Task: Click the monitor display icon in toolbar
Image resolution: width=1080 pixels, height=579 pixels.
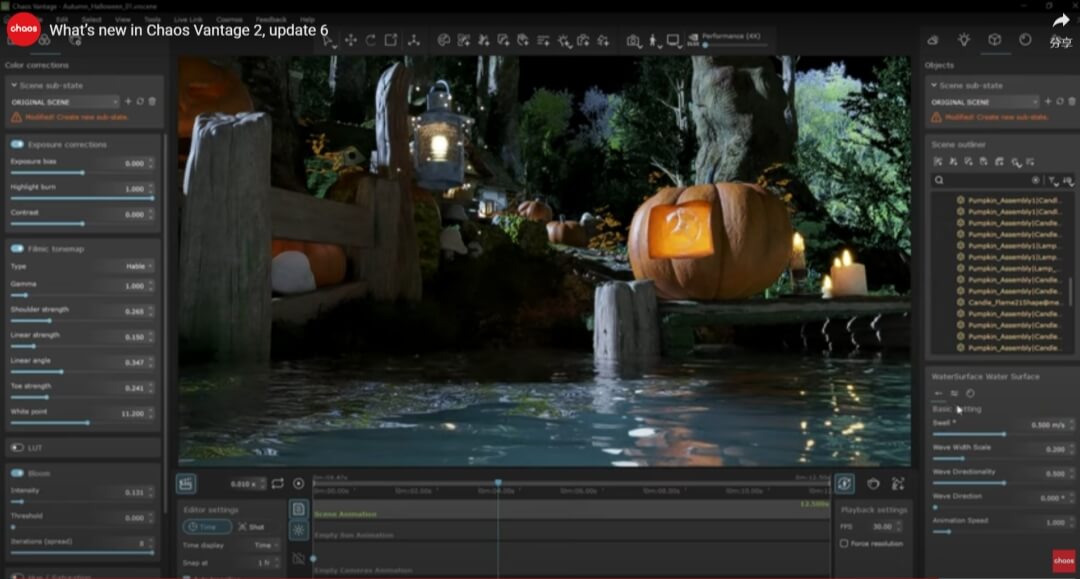Action: tap(673, 41)
